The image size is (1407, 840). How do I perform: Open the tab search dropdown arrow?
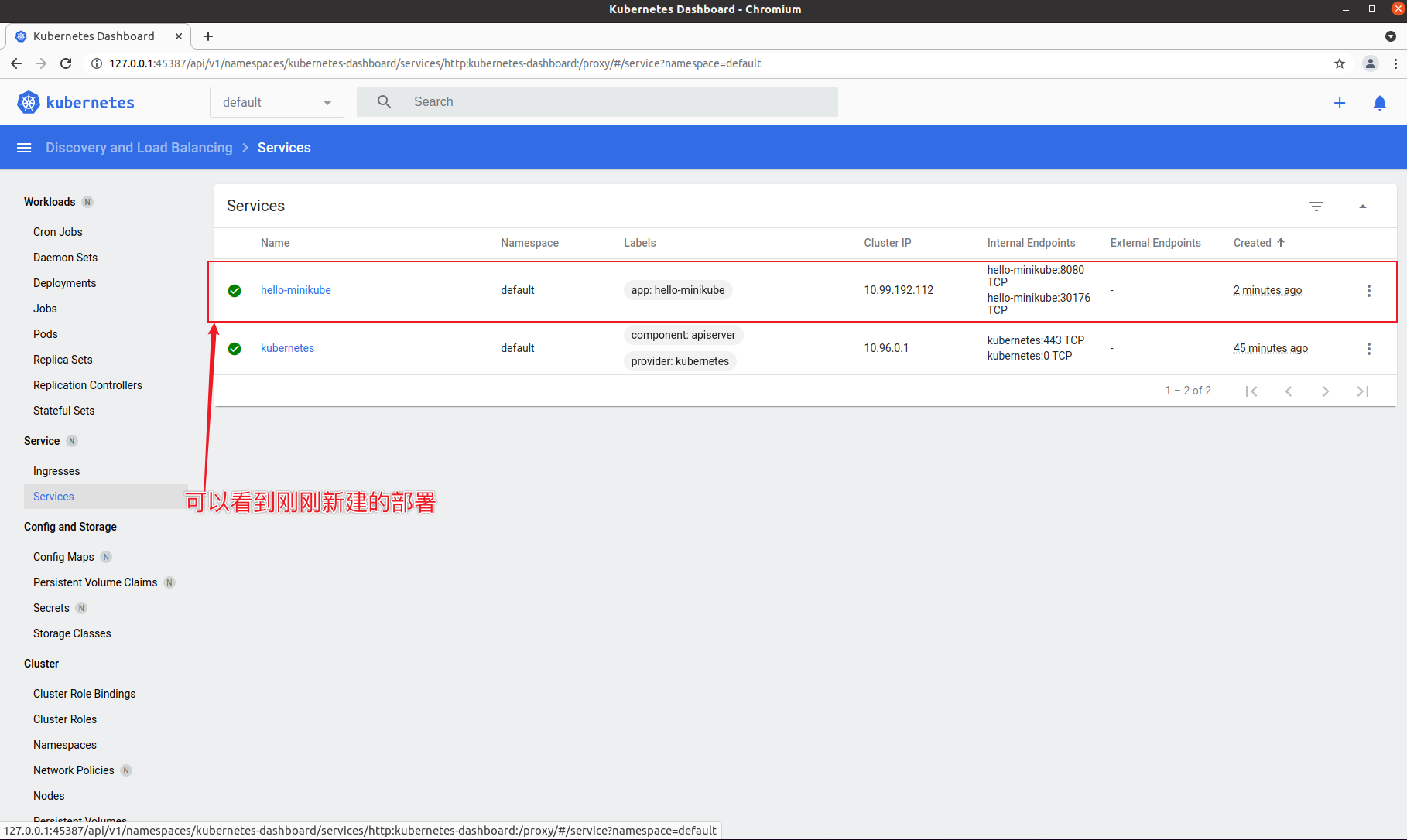click(1391, 36)
